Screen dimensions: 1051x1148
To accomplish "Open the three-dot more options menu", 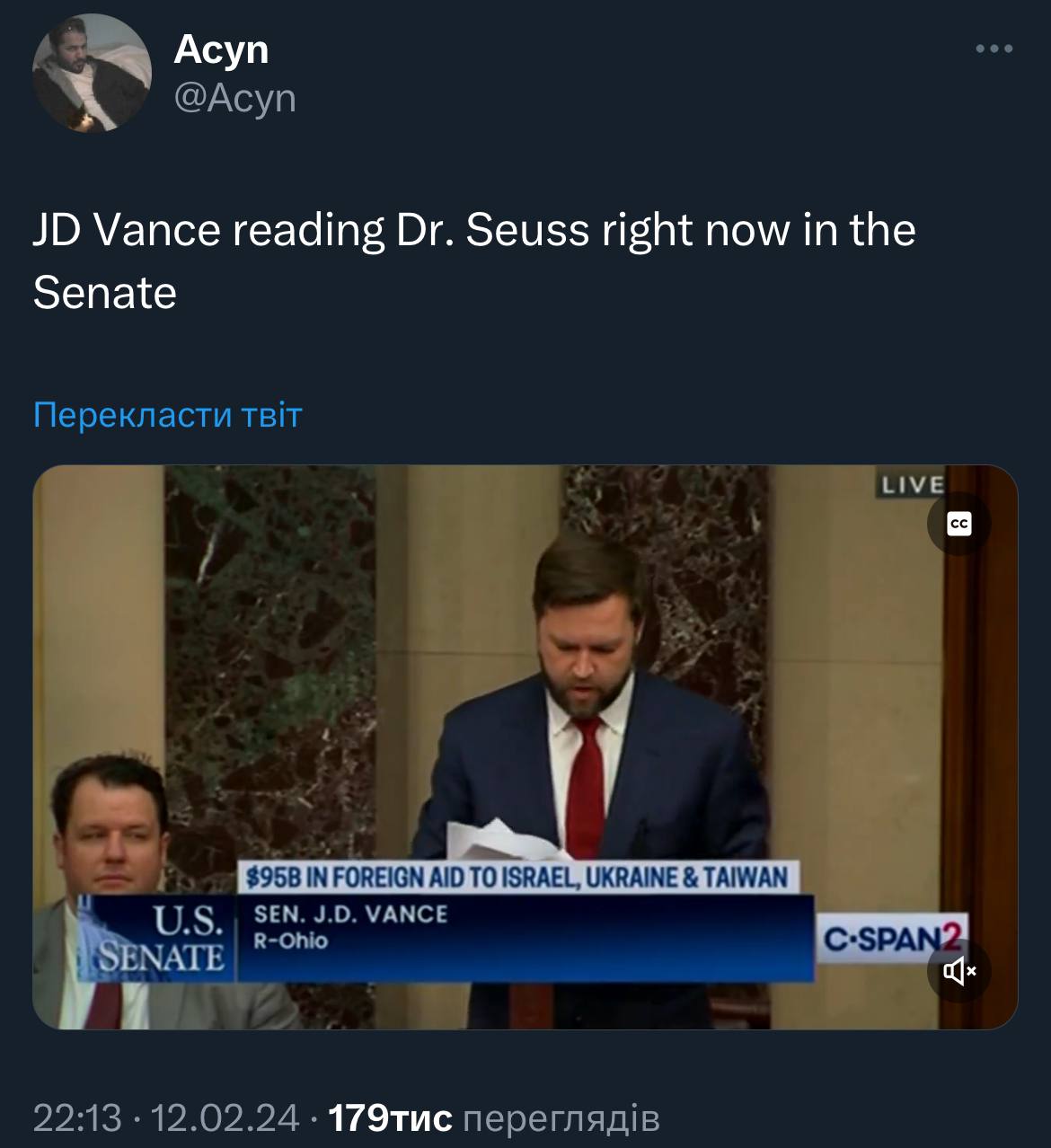I will point(994,49).
